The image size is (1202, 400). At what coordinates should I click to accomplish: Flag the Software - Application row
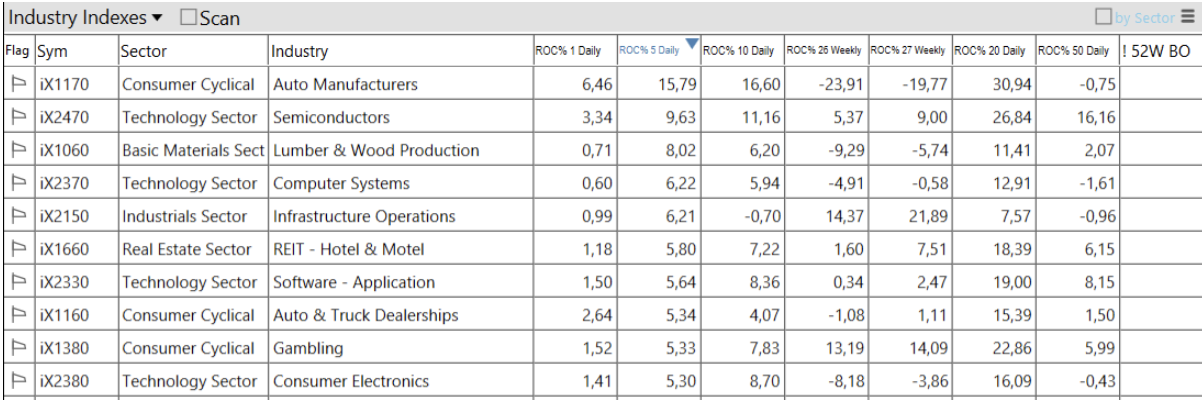click(18, 283)
